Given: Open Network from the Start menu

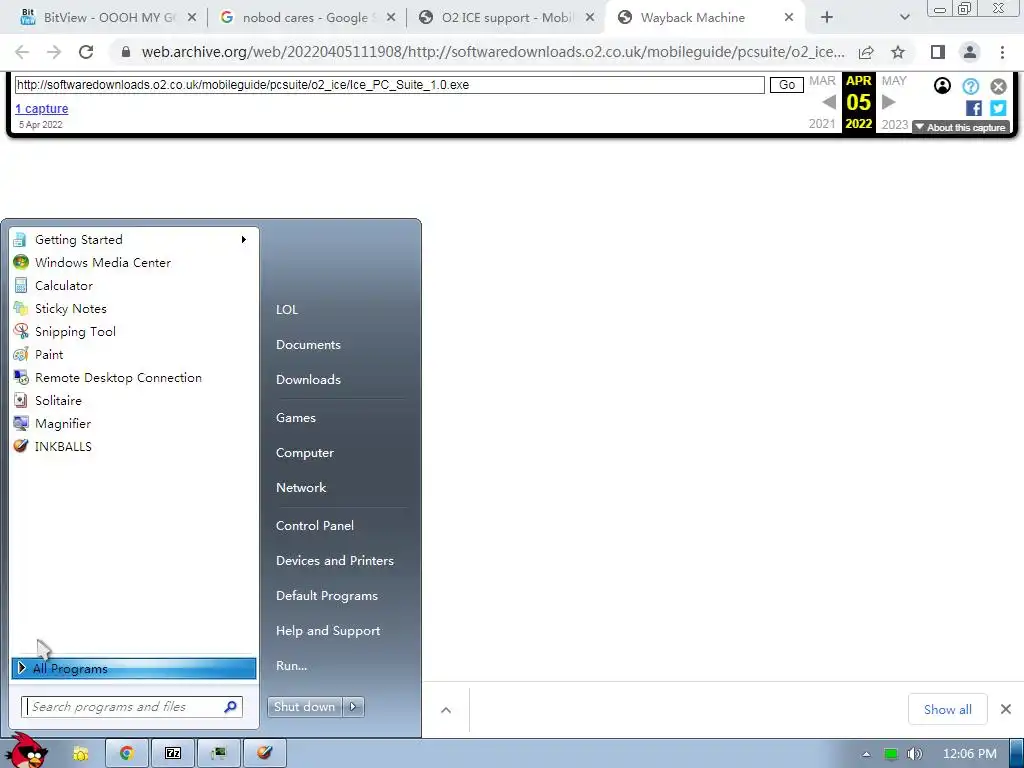Looking at the screenshot, I should pos(300,488).
